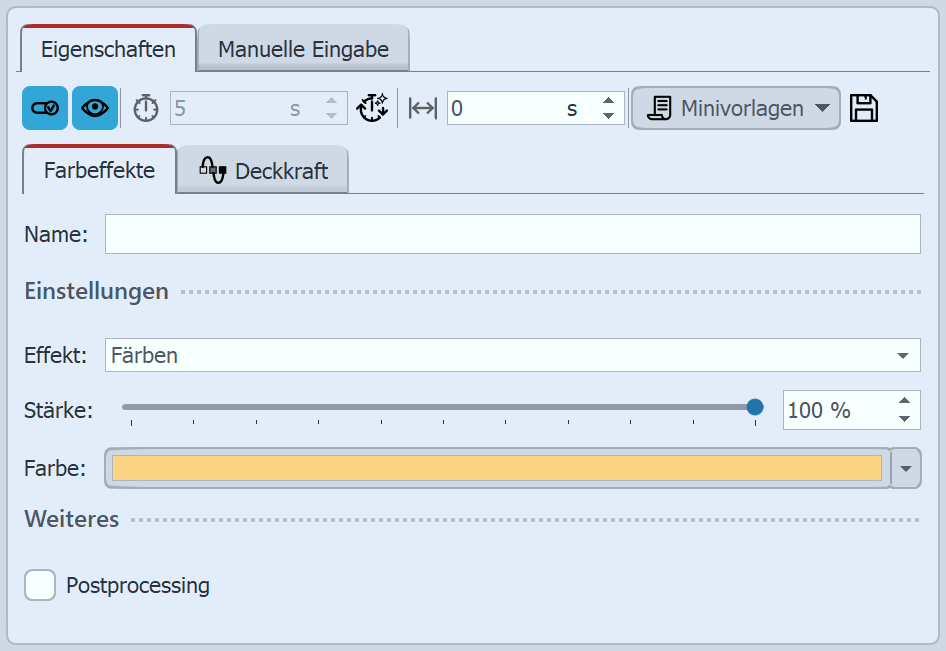Image resolution: width=946 pixels, height=651 pixels.
Task: Switch to the Manuelle Eingabe tab
Action: pyautogui.click(x=303, y=49)
